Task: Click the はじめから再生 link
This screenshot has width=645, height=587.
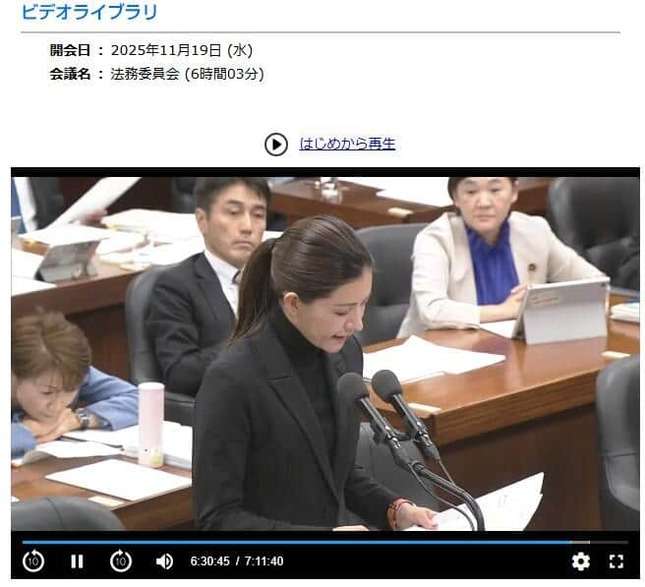Action: [347, 144]
